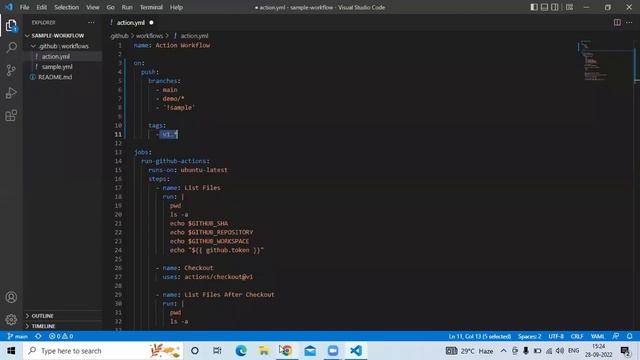
Task: Open the Go menu
Action: click(111, 7)
